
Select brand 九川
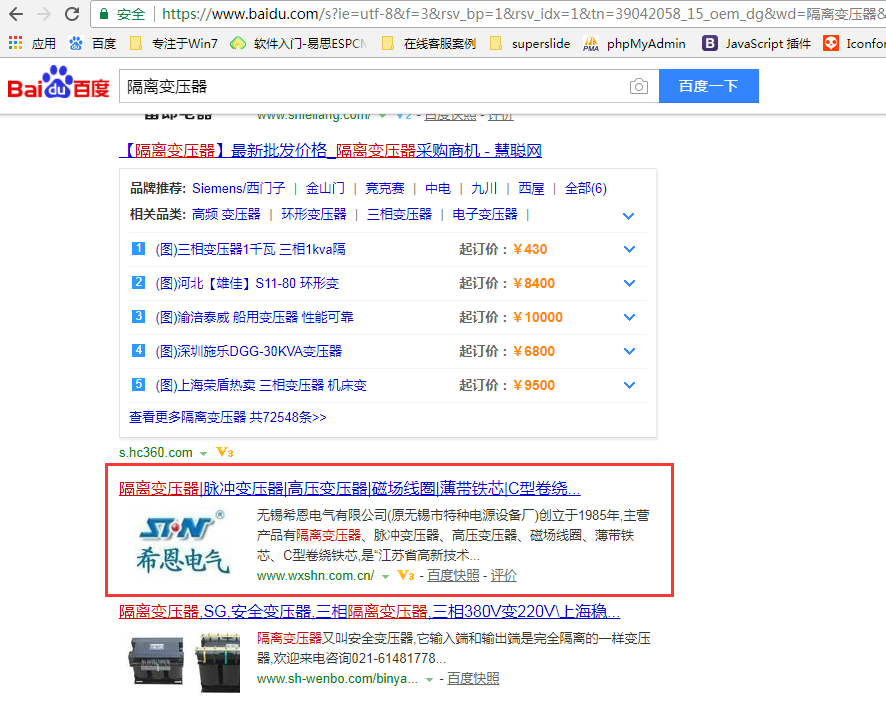[x=484, y=188]
